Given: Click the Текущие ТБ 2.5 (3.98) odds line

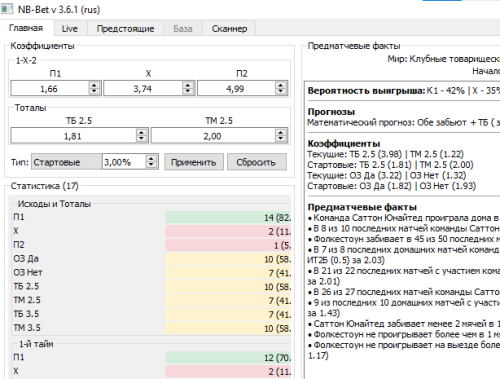Looking at the screenshot, I should 385,154.
